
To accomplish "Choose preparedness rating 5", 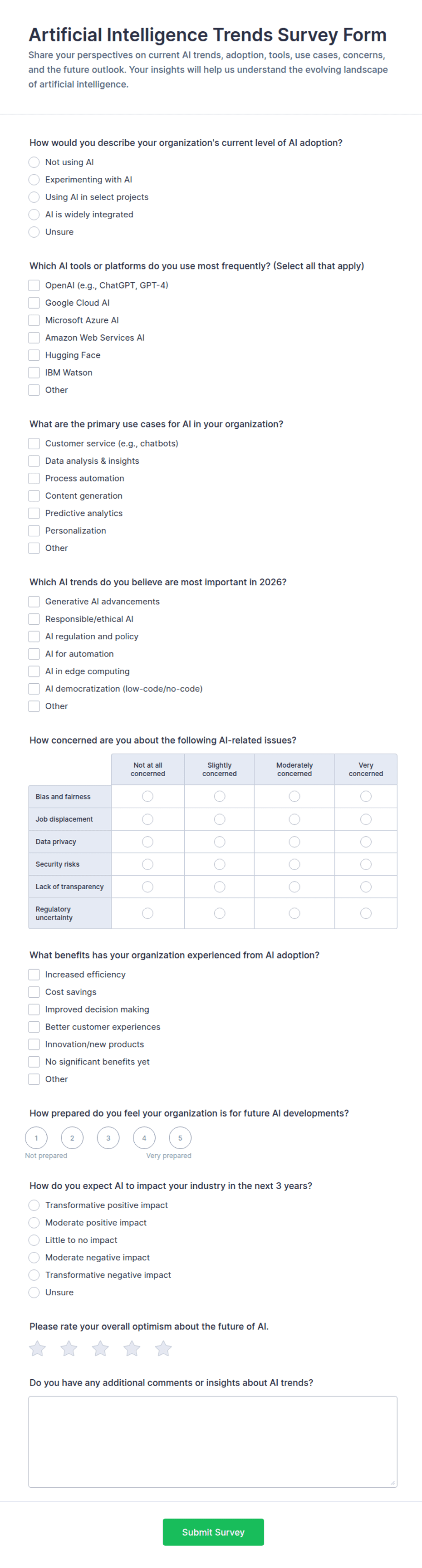I will pos(180,1137).
